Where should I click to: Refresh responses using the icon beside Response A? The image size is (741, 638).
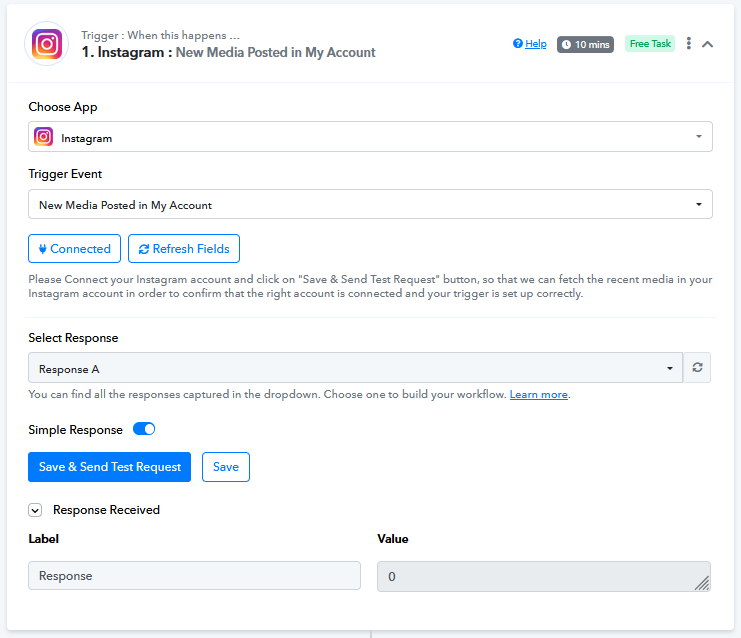point(697,368)
